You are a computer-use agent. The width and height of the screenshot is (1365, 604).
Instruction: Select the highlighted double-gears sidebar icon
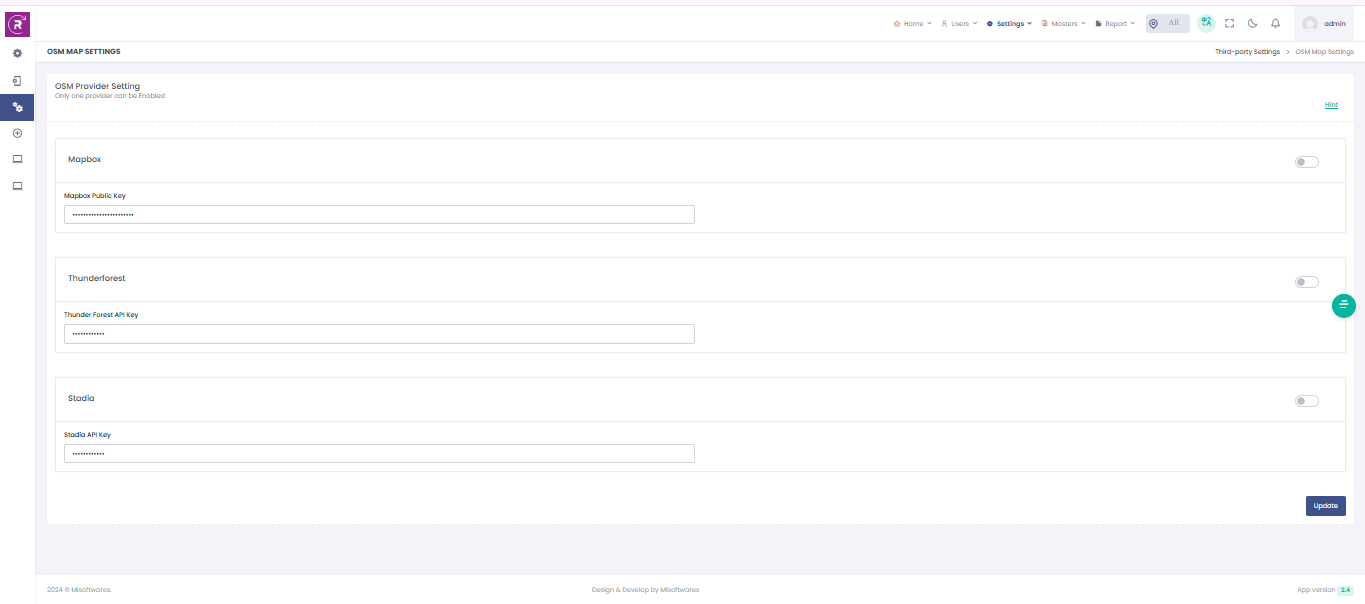coord(17,107)
